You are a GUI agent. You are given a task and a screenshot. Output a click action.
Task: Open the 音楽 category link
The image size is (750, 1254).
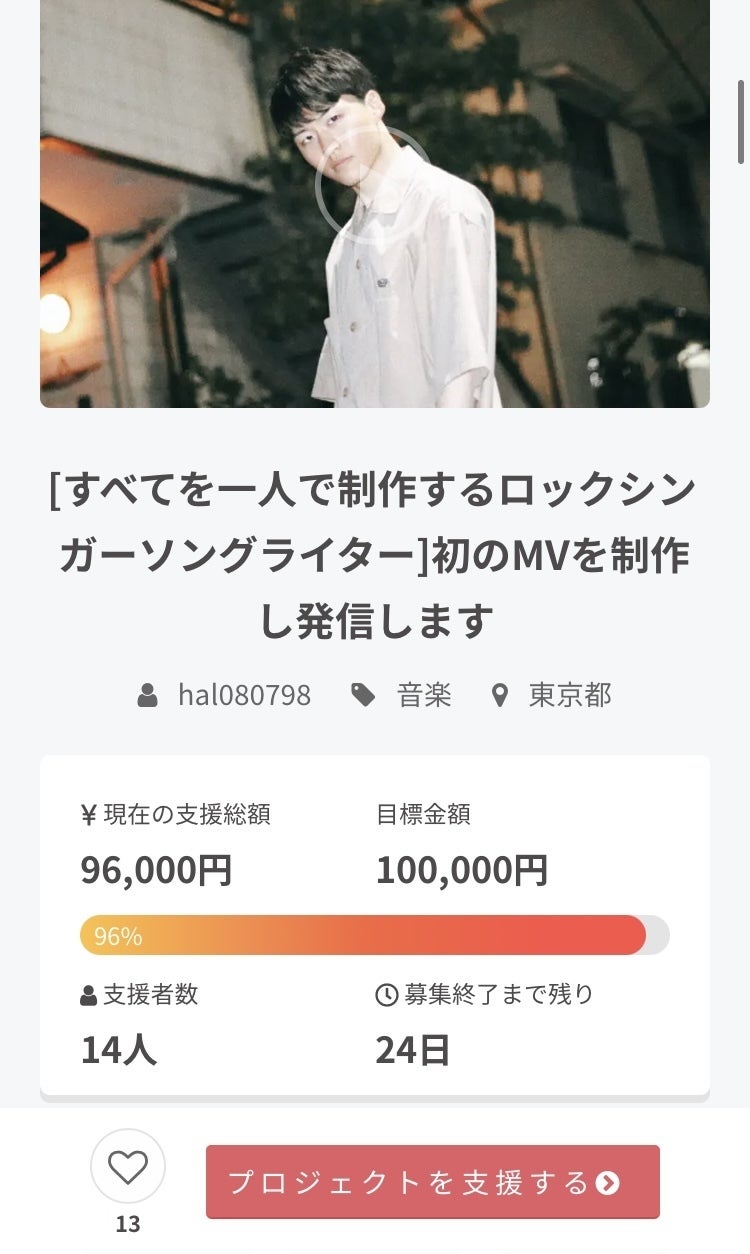point(425,695)
